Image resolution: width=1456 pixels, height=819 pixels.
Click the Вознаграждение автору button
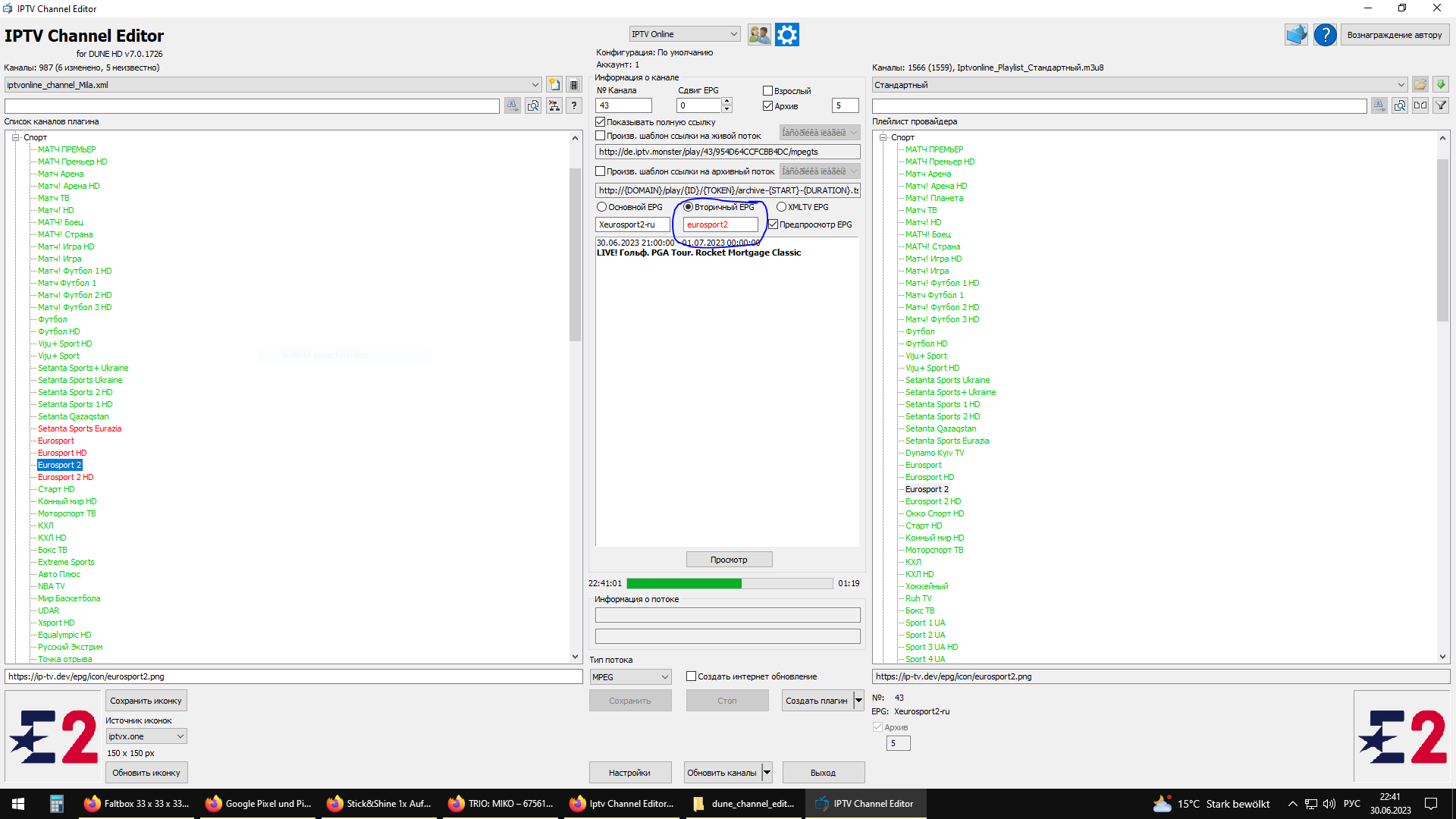coord(1395,35)
